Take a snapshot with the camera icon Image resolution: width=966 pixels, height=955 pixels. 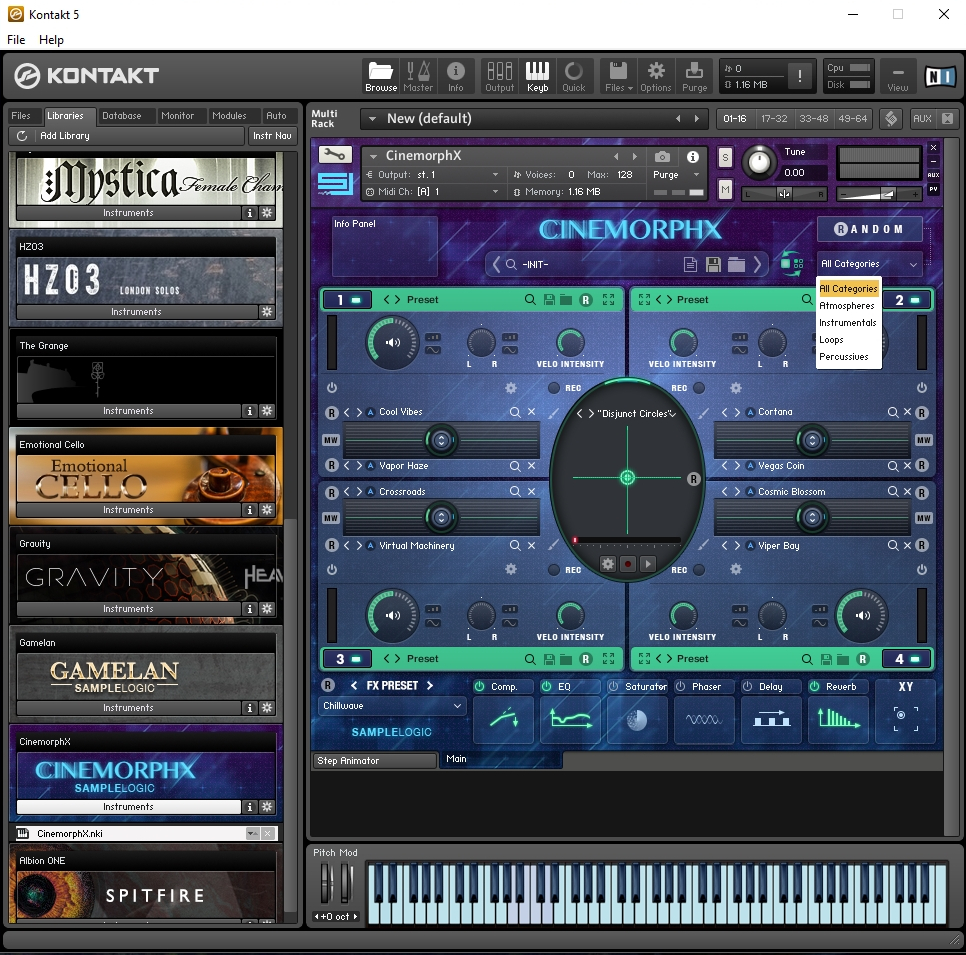tap(662, 156)
